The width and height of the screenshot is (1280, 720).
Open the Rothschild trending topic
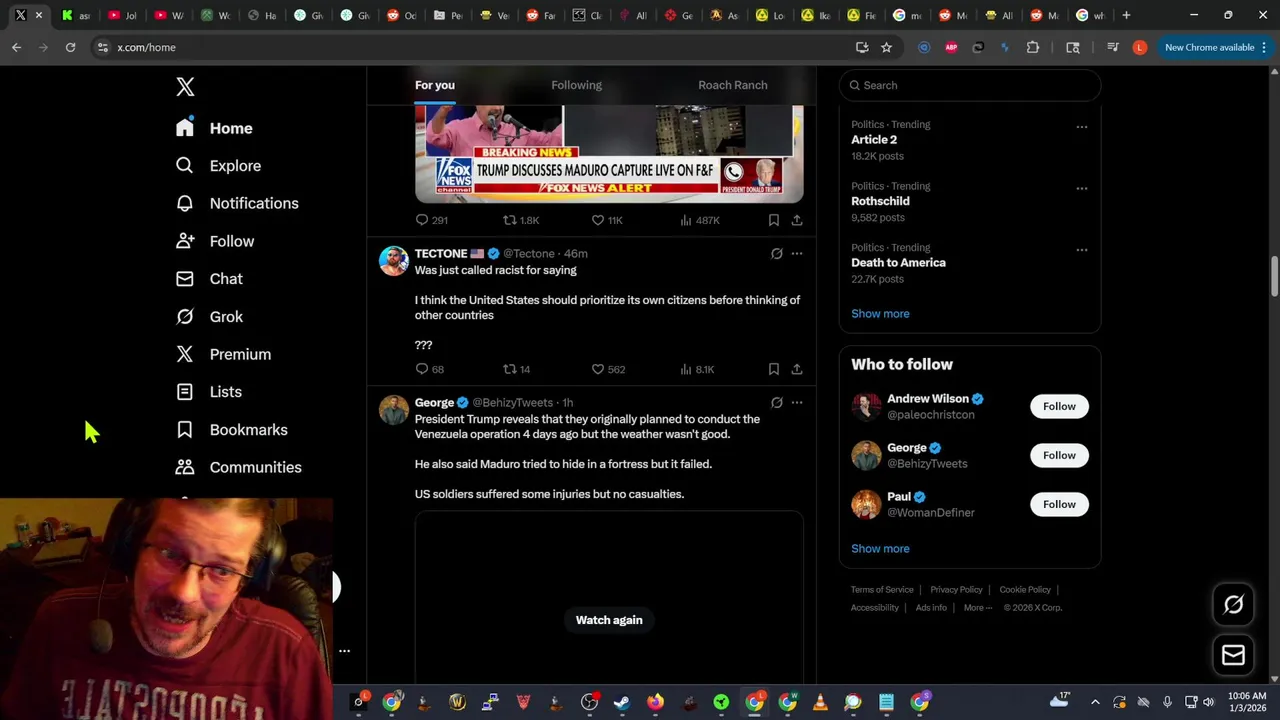pos(880,201)
